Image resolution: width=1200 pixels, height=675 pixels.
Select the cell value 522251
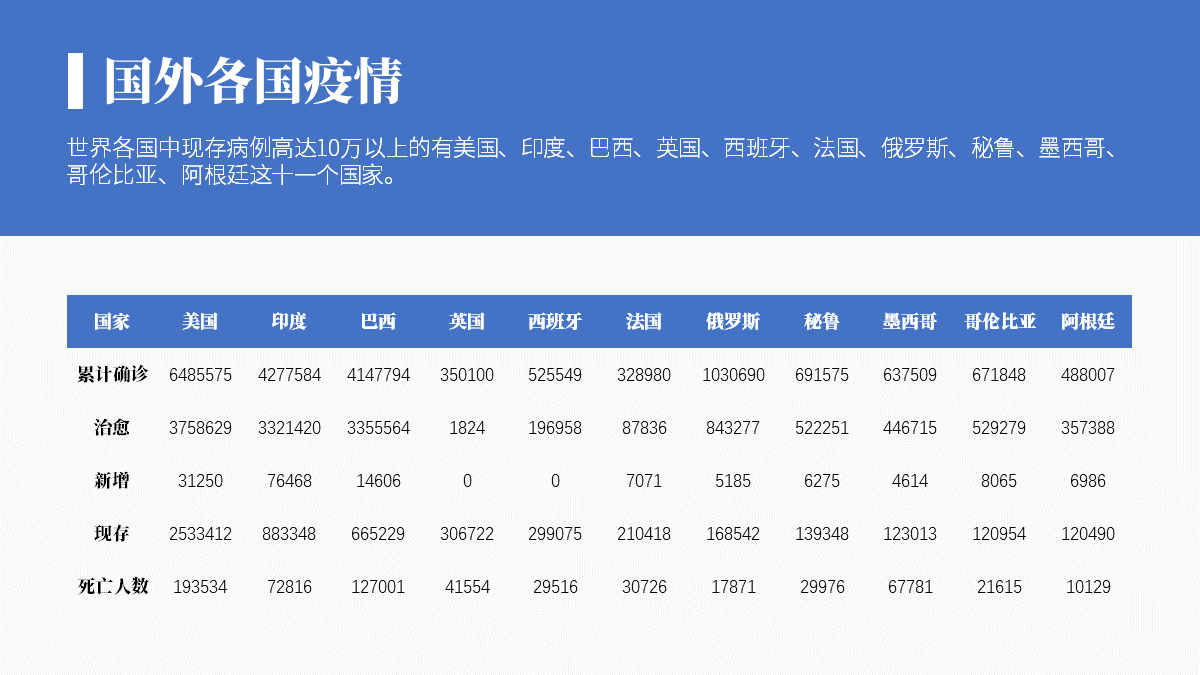[822, 428]
